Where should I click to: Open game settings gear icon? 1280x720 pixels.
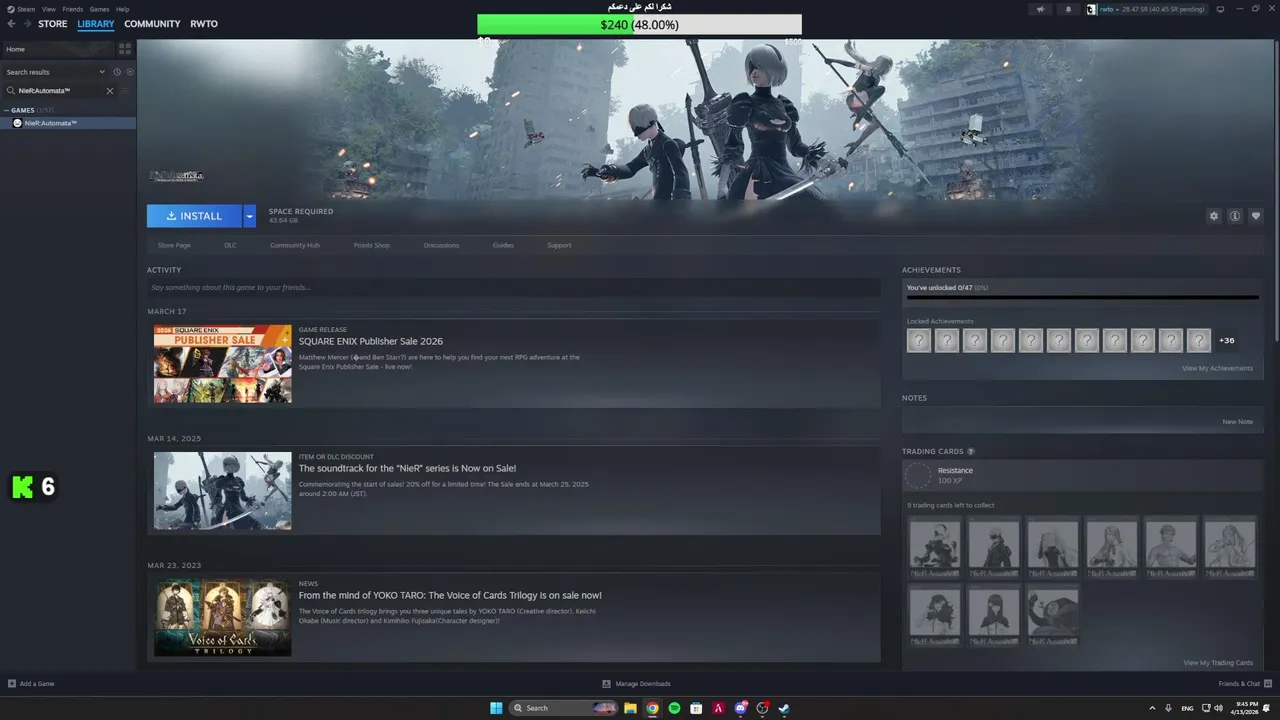(x=1214, y=216)
